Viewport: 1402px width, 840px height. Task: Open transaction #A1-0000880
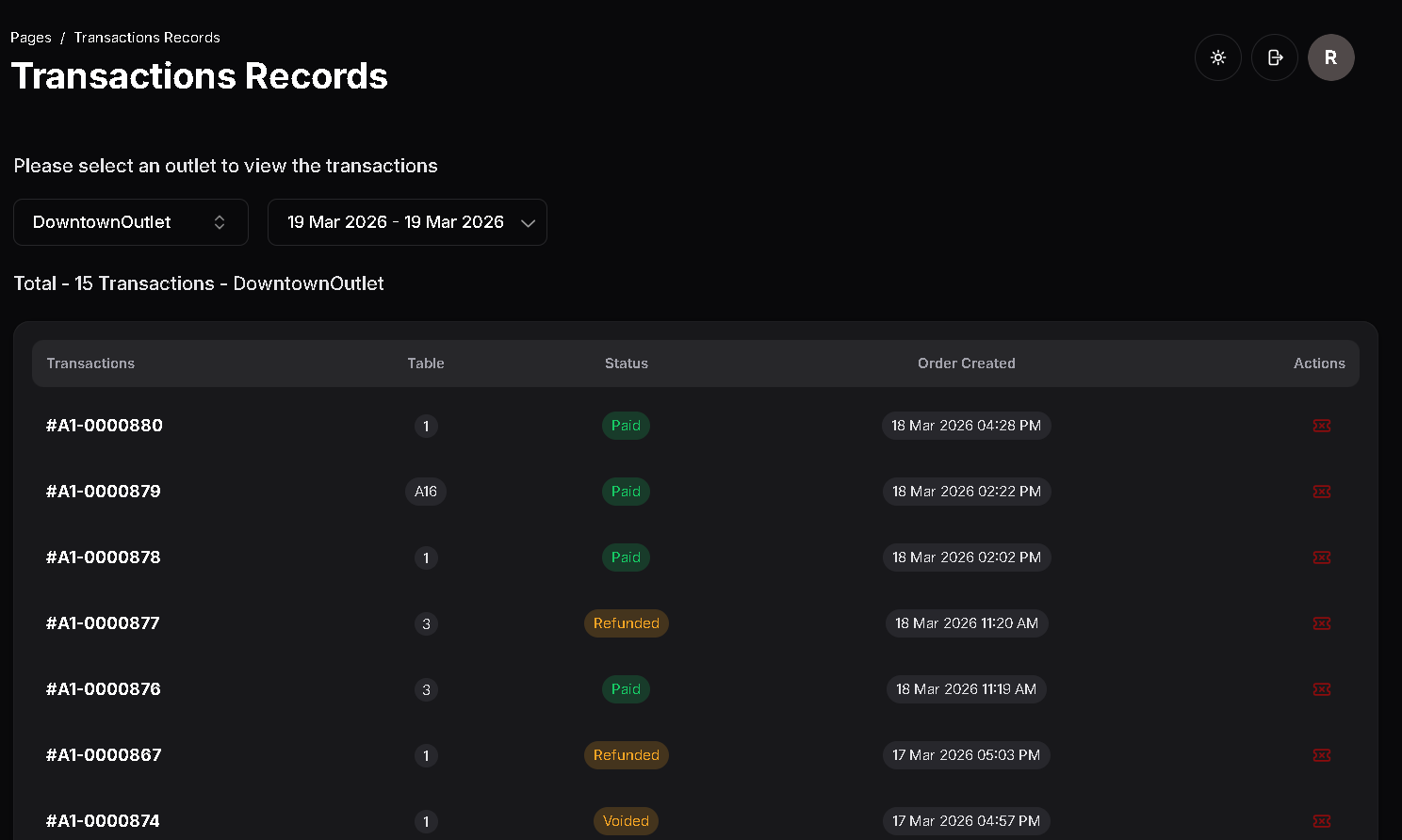(x=105, y=426)
